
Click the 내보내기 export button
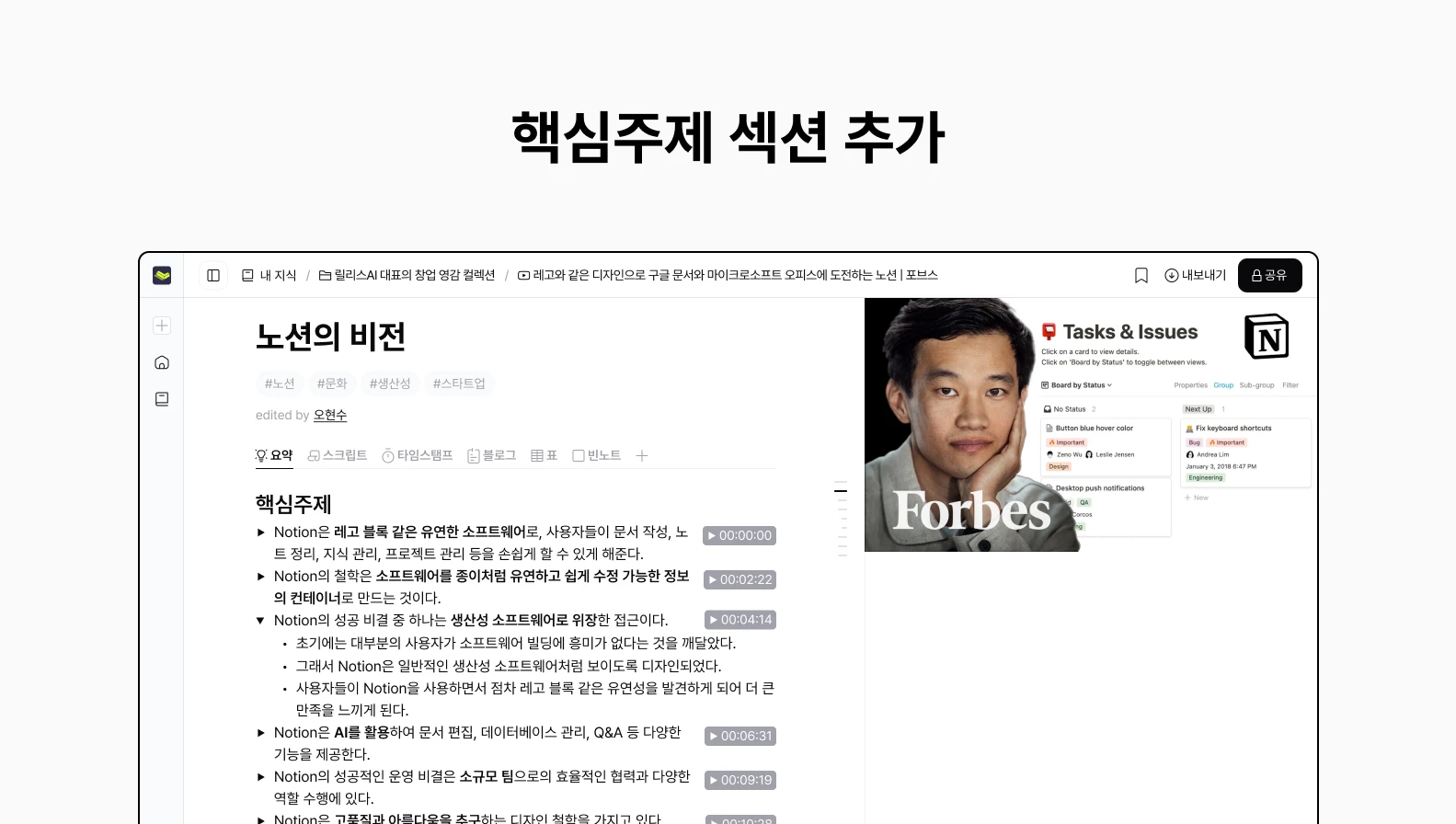(1195, 275)
